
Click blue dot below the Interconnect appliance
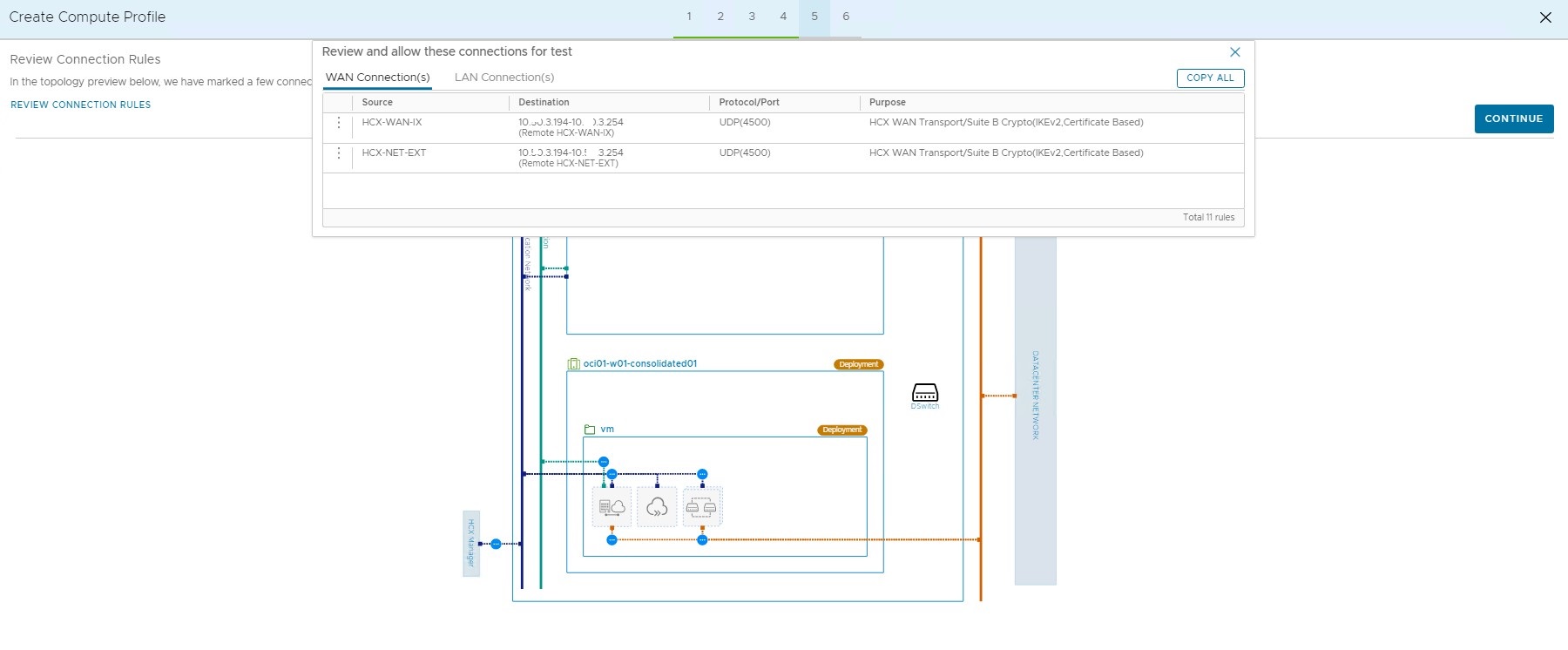pyautogui.click(x=612, y=540)
